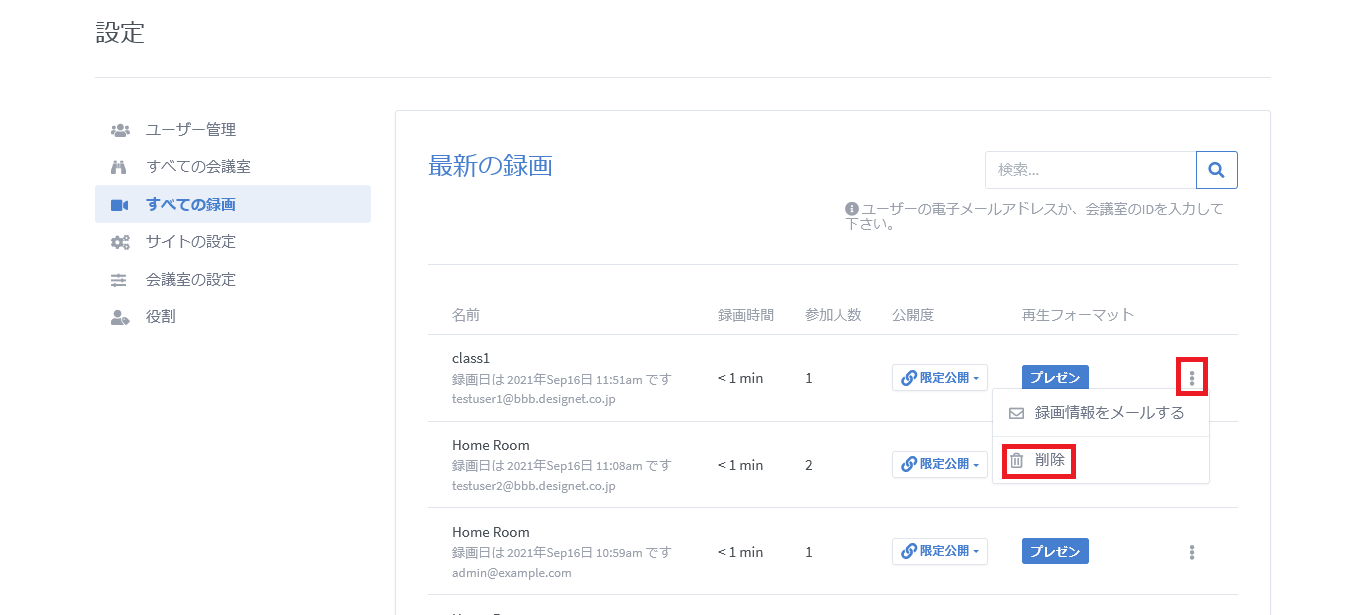This screenshot has width=1366, height=615.
Task: Play the class1 プレゼン recording
Action: (1055, 378)
